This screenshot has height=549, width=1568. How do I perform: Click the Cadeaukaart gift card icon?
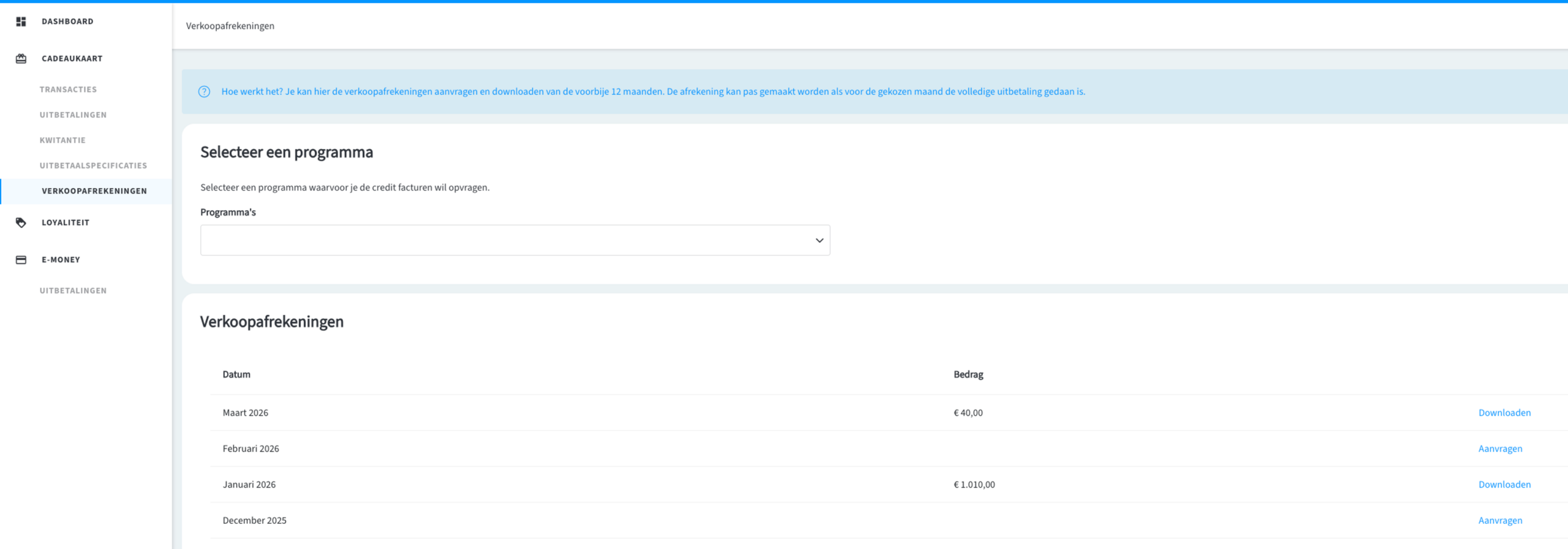21,59
